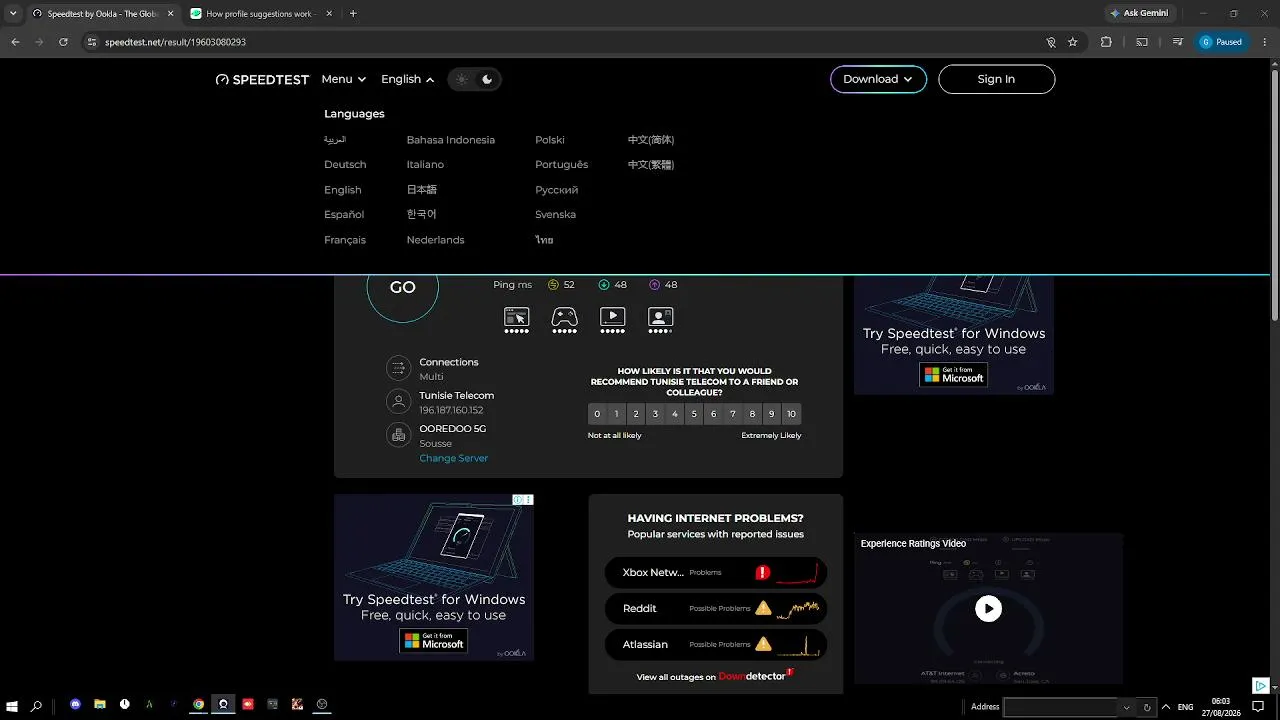Select Svenska from the Languages menu
This screenshot has width=1280, height=720.
click(556, 215)
